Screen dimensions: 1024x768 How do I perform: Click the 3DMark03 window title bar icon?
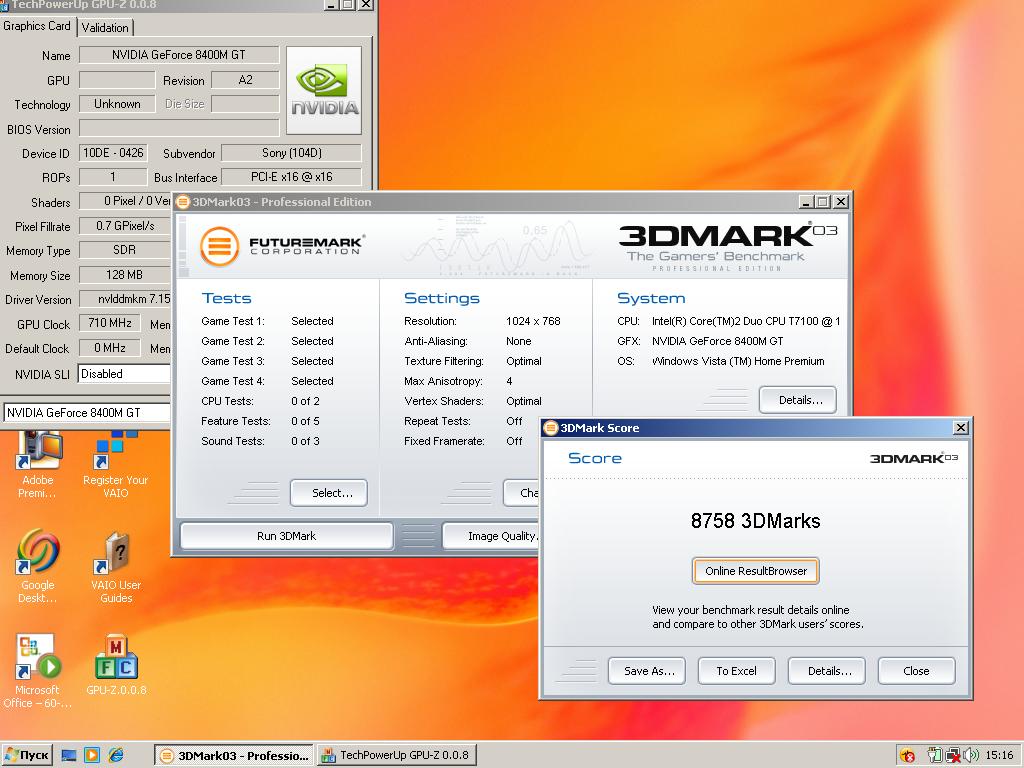[x=183, y=202]
